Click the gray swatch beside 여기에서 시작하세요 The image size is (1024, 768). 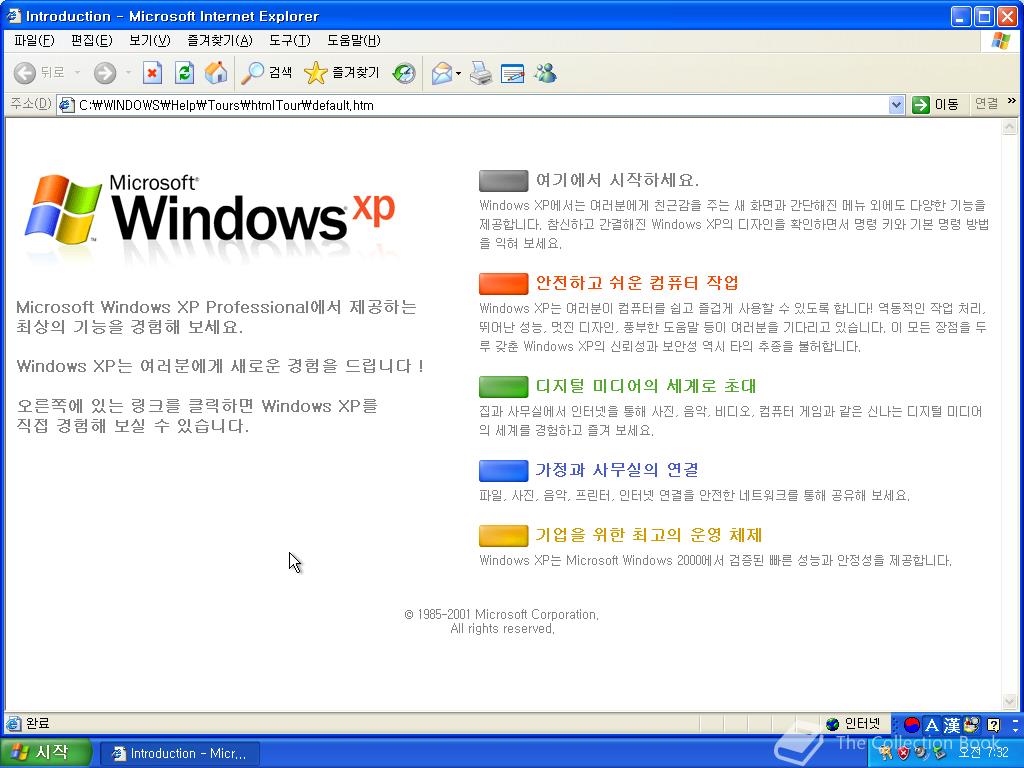[x=504, y=180]
